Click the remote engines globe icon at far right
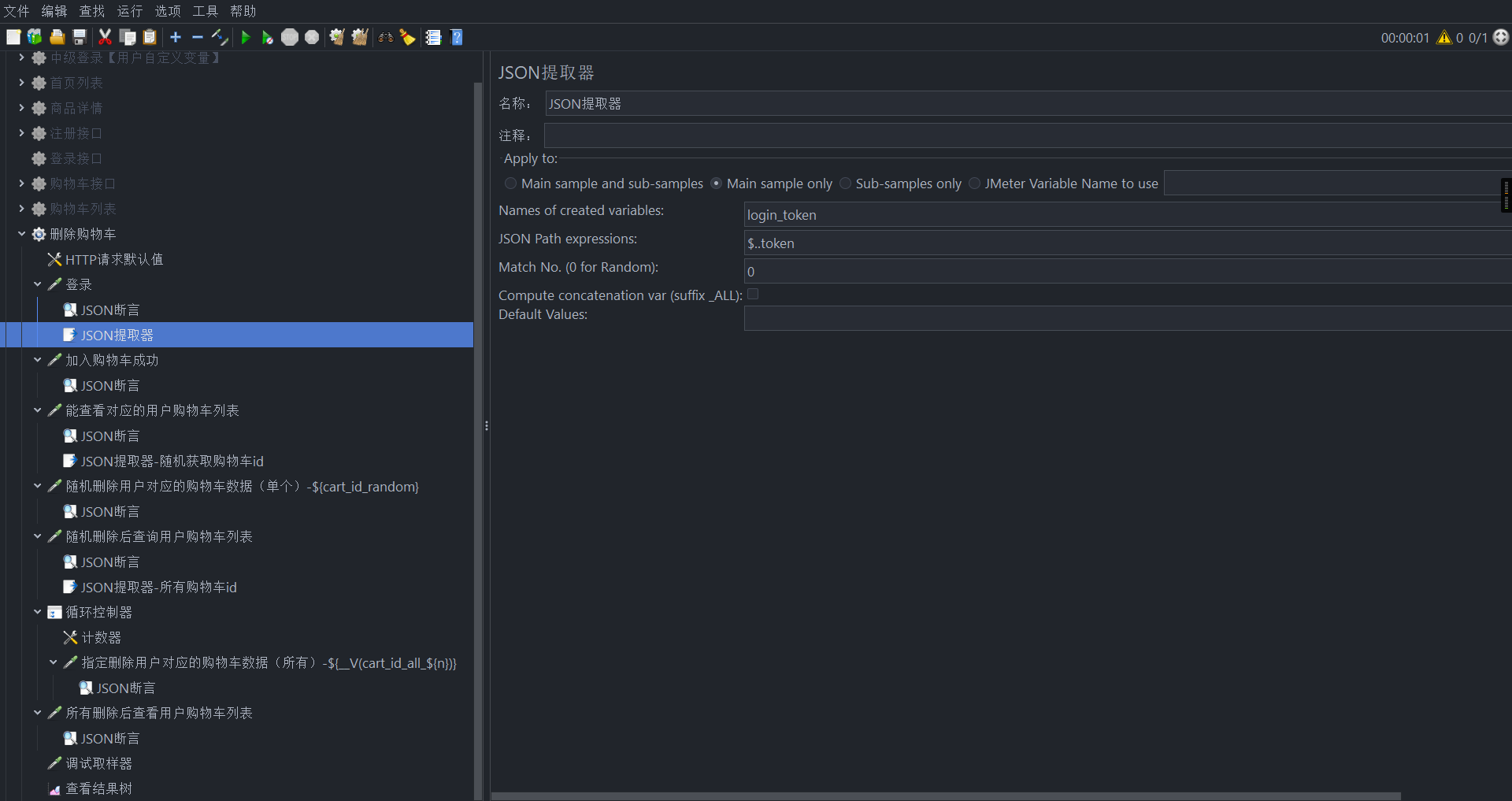The height and width of the screenshot is (801, 1512). coord(1501,37)
